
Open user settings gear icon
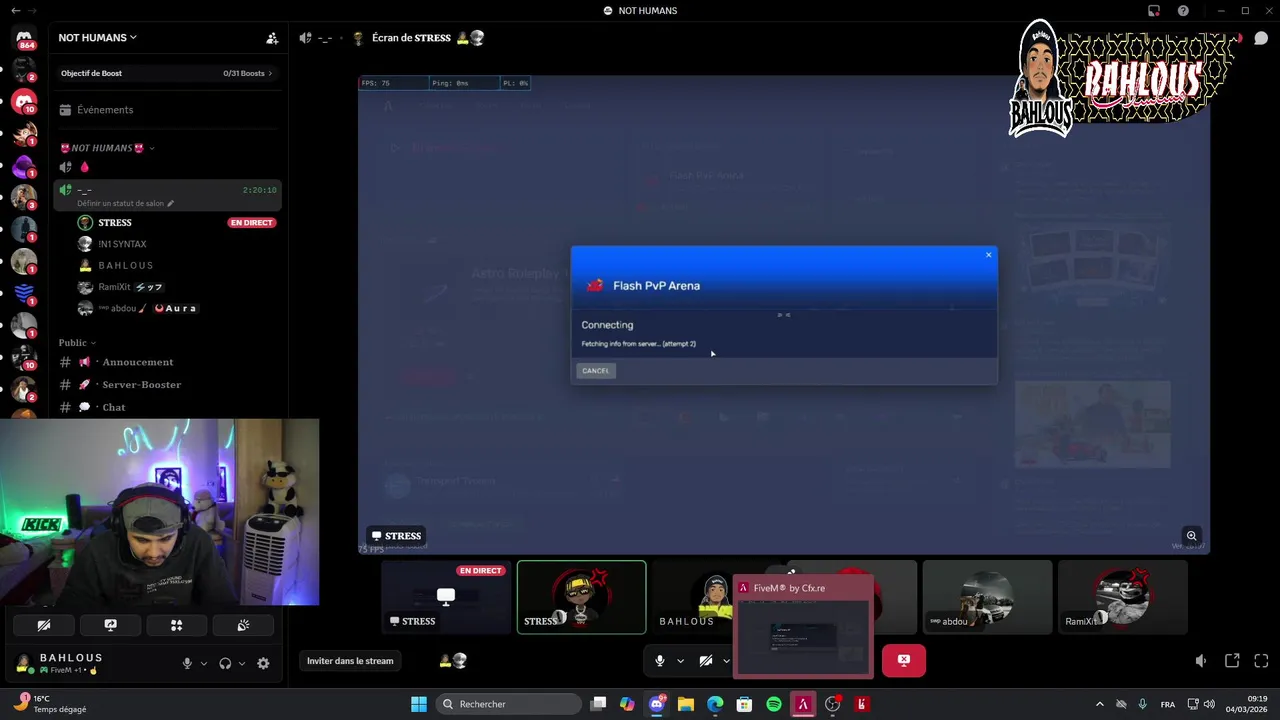(x=263, y=663)
